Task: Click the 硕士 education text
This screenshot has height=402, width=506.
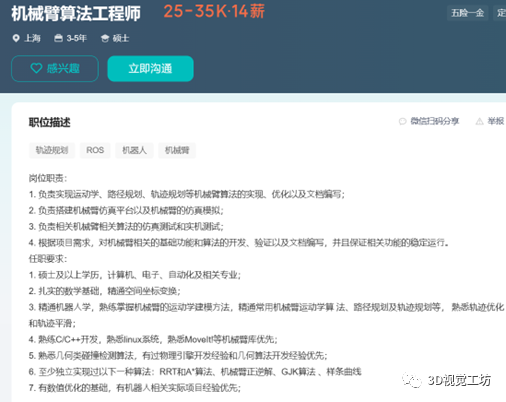Action: pyautogui.click(x=121, y=38)
